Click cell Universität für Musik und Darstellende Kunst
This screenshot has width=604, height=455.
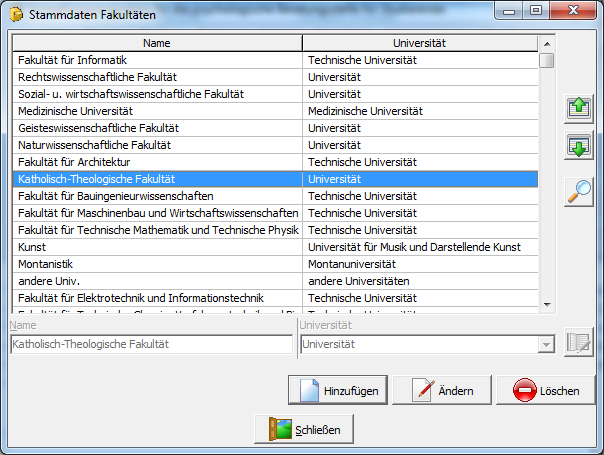point(420,247)
